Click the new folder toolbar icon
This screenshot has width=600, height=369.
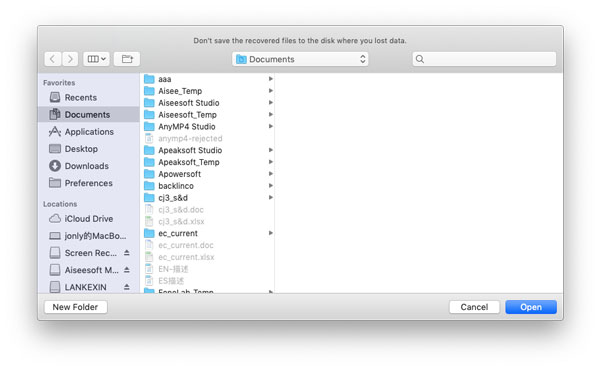[127, 59]
